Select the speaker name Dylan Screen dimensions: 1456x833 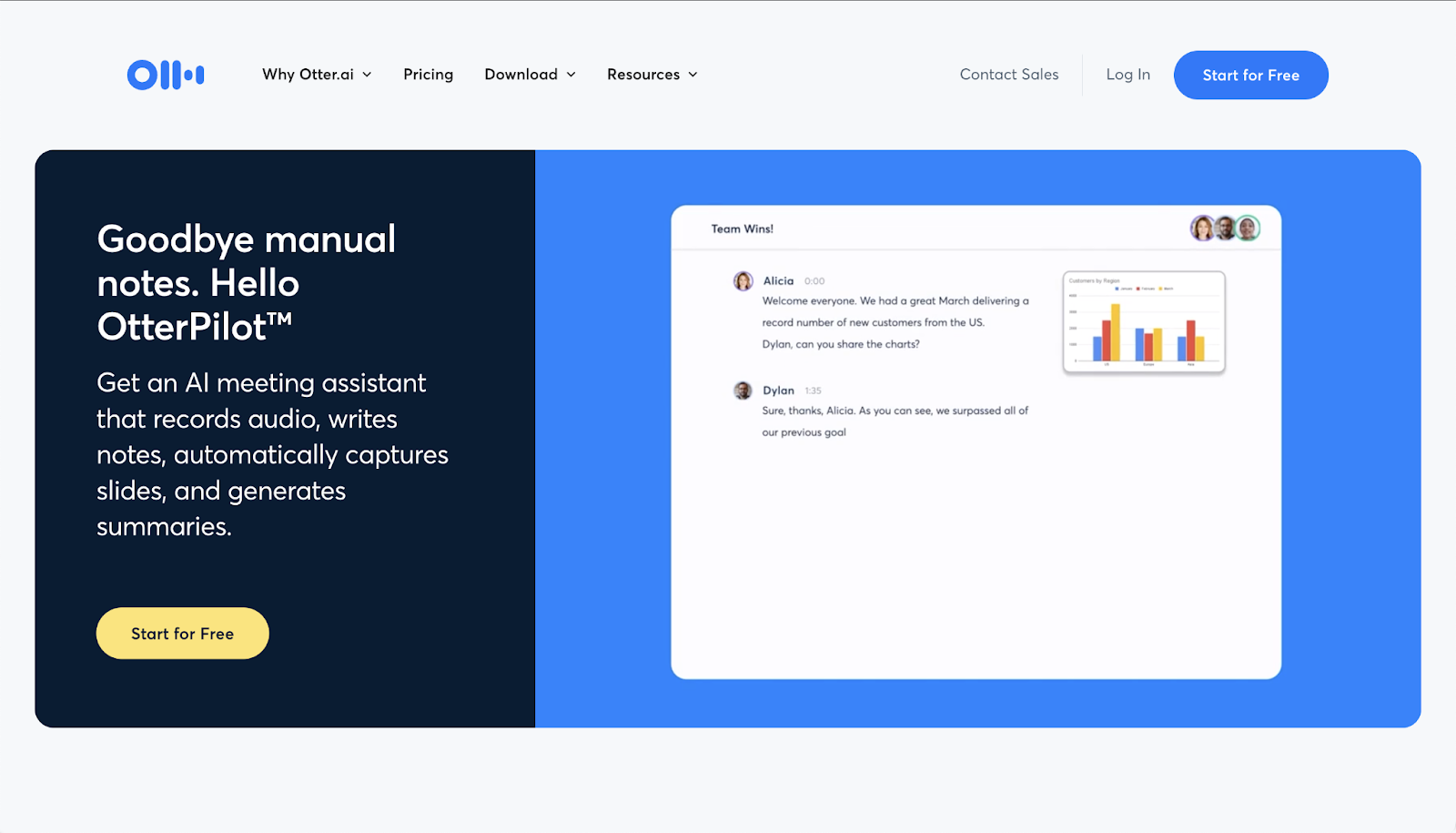(x=778, y=391)
